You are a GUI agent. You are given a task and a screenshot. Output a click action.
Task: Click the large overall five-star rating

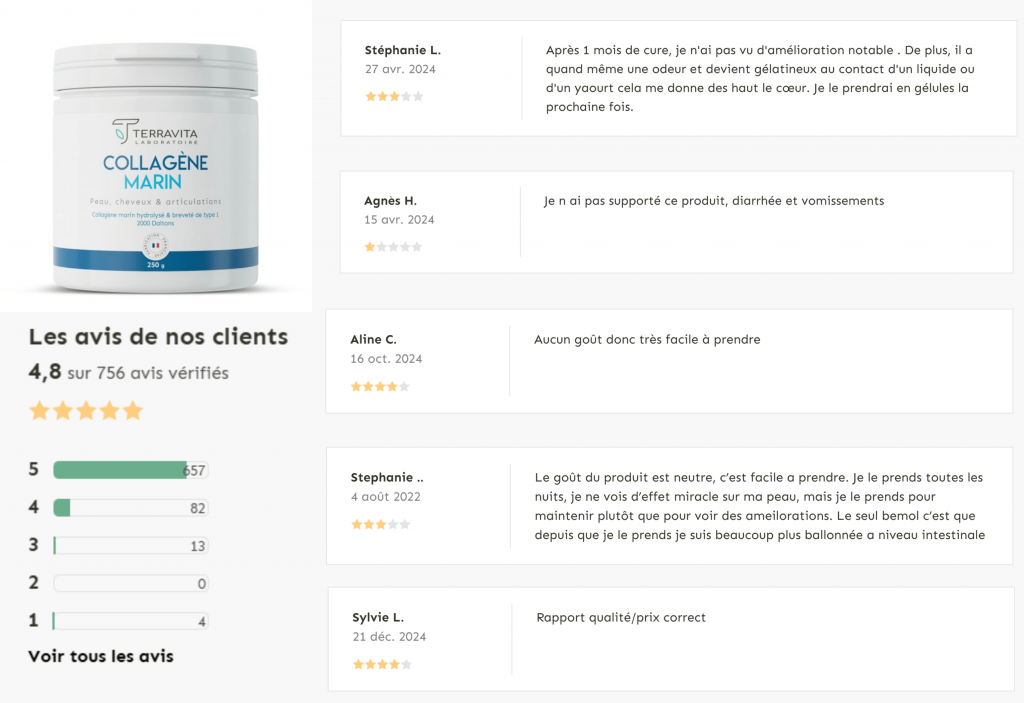click(86, 411)
